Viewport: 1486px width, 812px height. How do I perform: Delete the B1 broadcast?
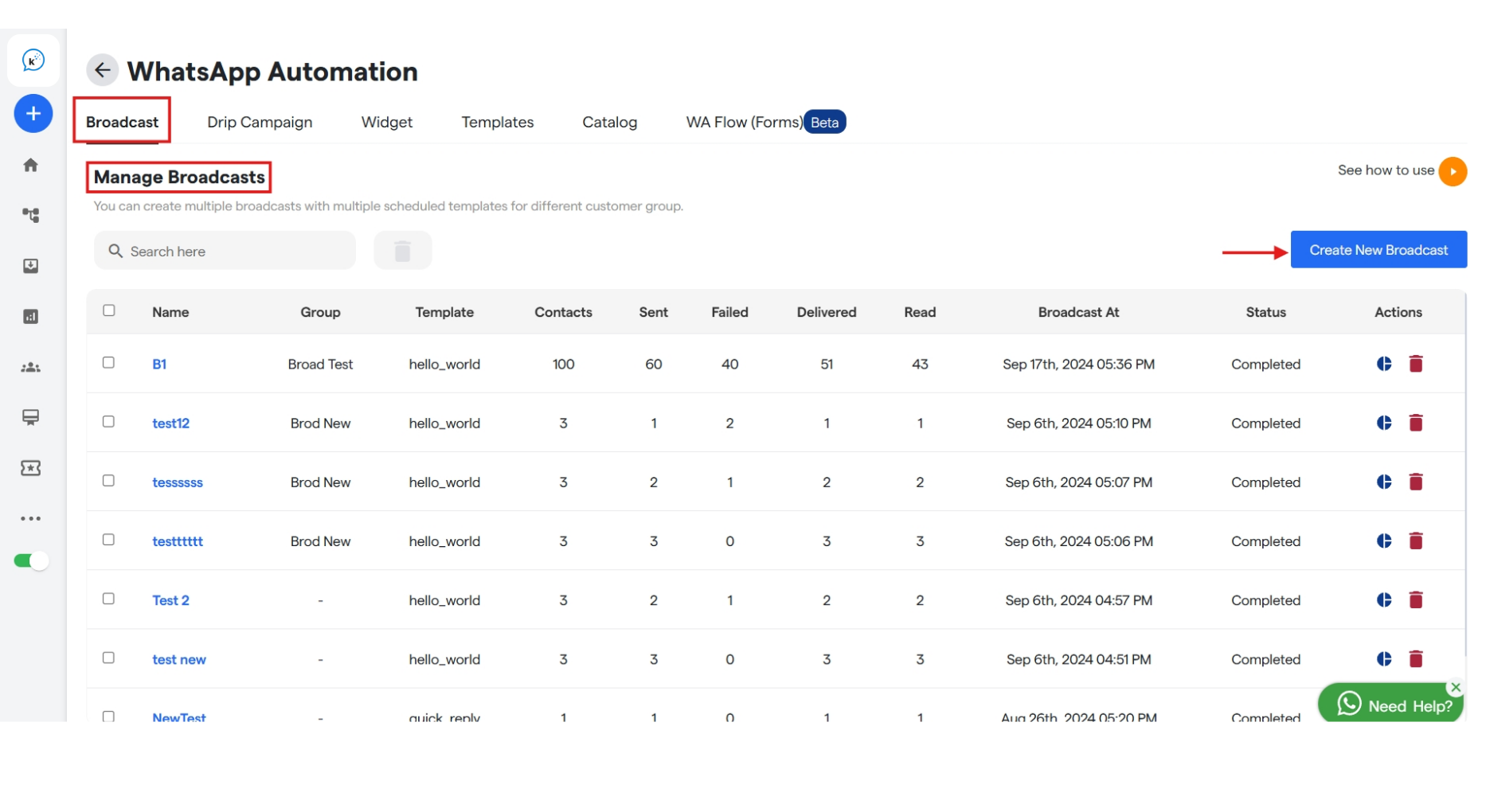(1416, 364)
